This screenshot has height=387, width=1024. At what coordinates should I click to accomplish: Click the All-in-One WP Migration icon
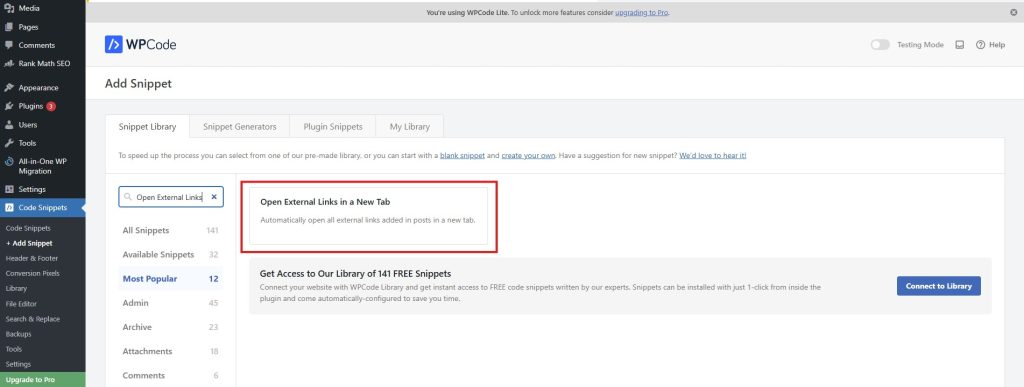tap(9, 161)
